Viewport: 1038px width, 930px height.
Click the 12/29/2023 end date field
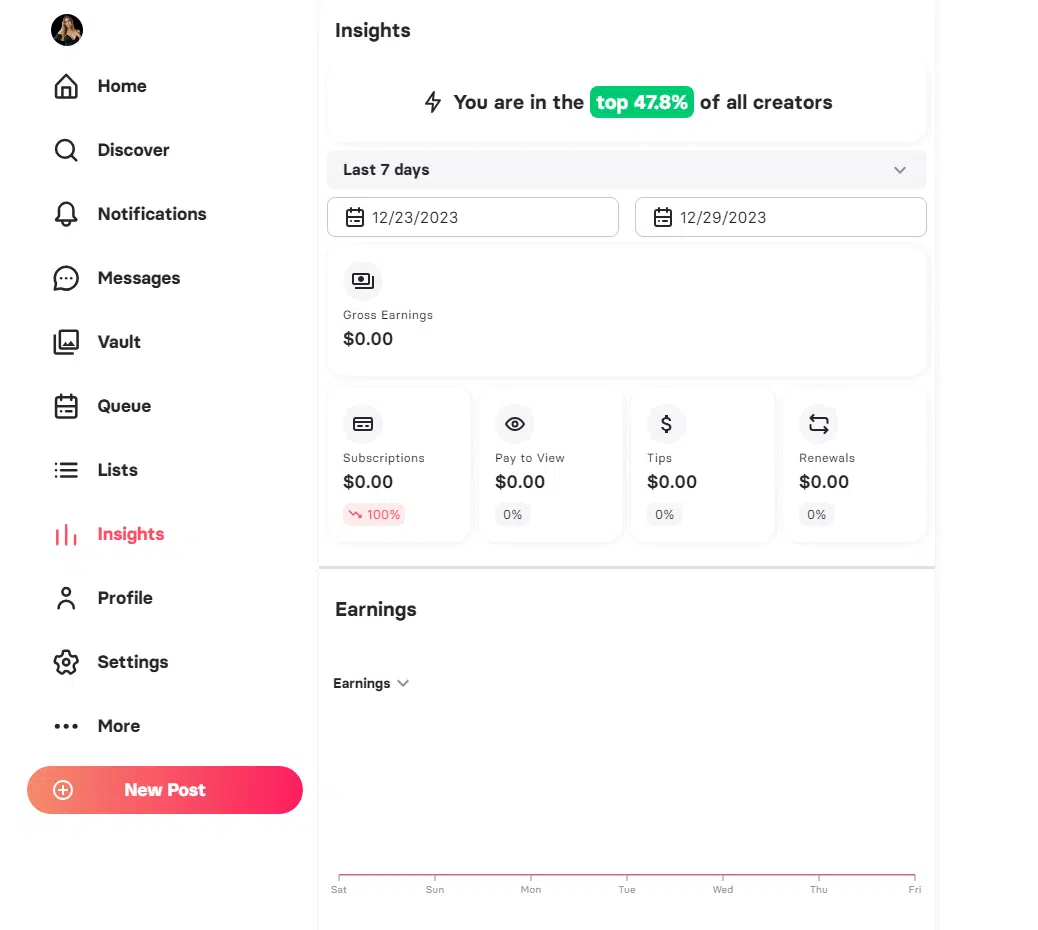(x=780, y=217)
